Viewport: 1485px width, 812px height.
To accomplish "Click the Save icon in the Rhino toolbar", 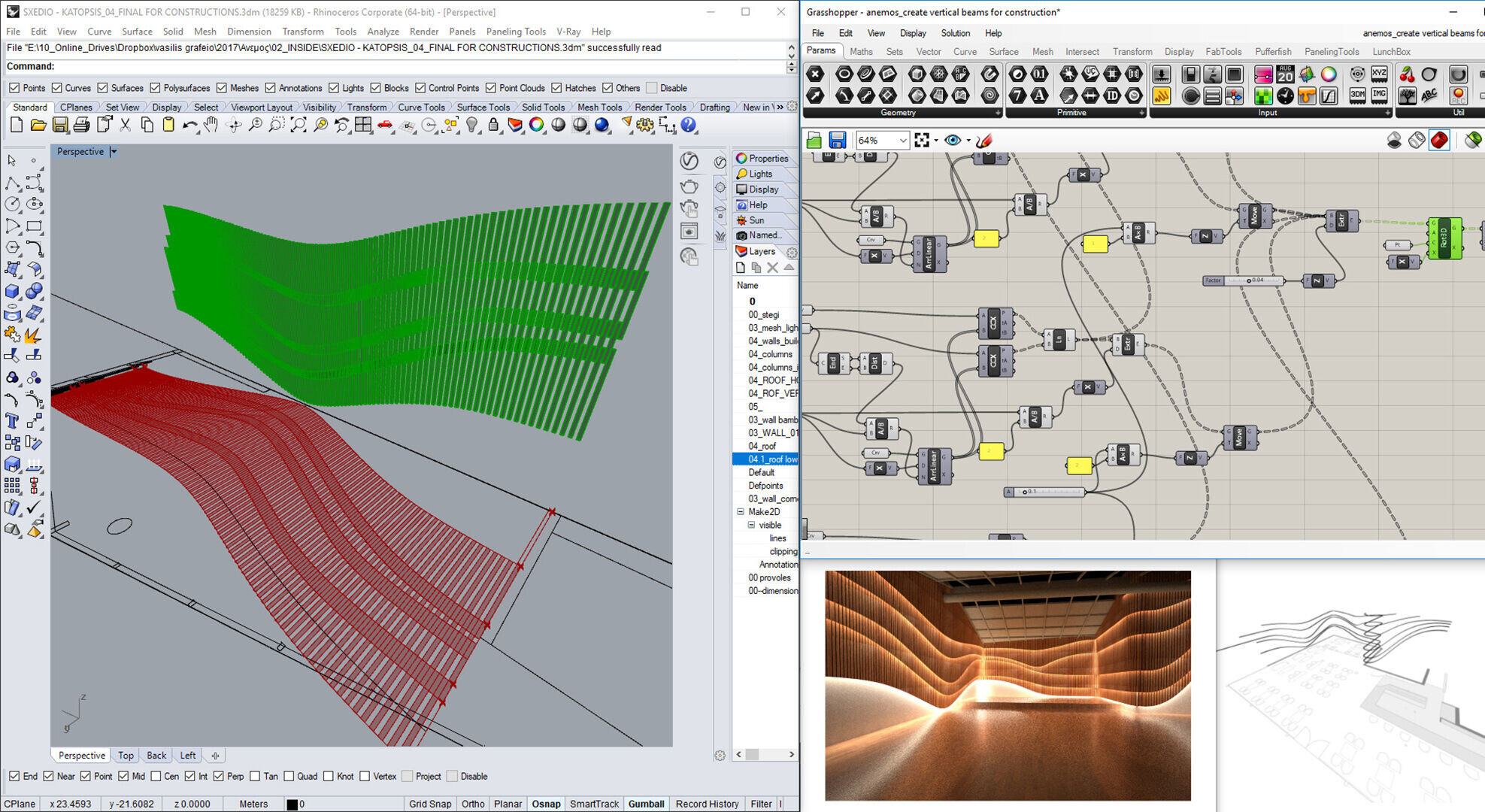I will 60,126.
